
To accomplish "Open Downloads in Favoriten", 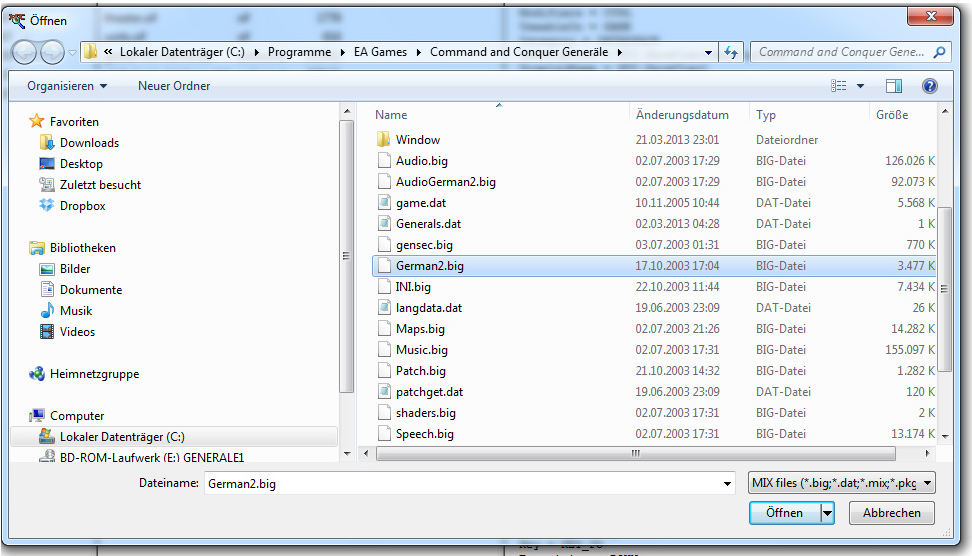I will (89, 143).
